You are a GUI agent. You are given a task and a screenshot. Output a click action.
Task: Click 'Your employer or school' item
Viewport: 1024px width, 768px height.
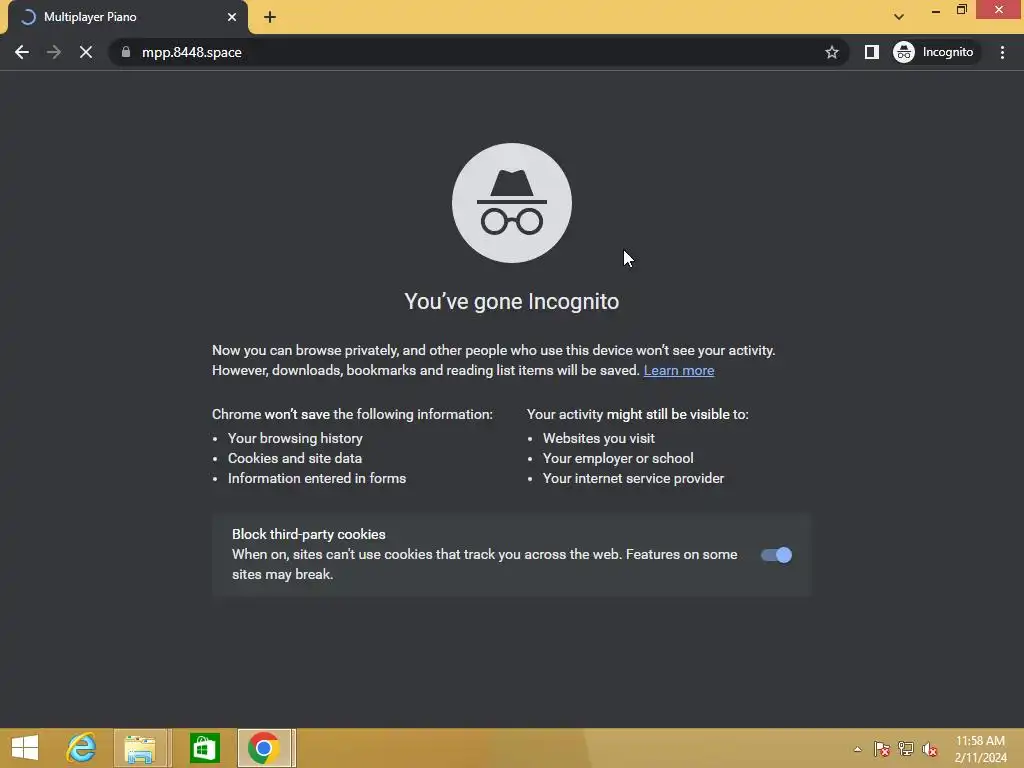[x=618, y=458]
